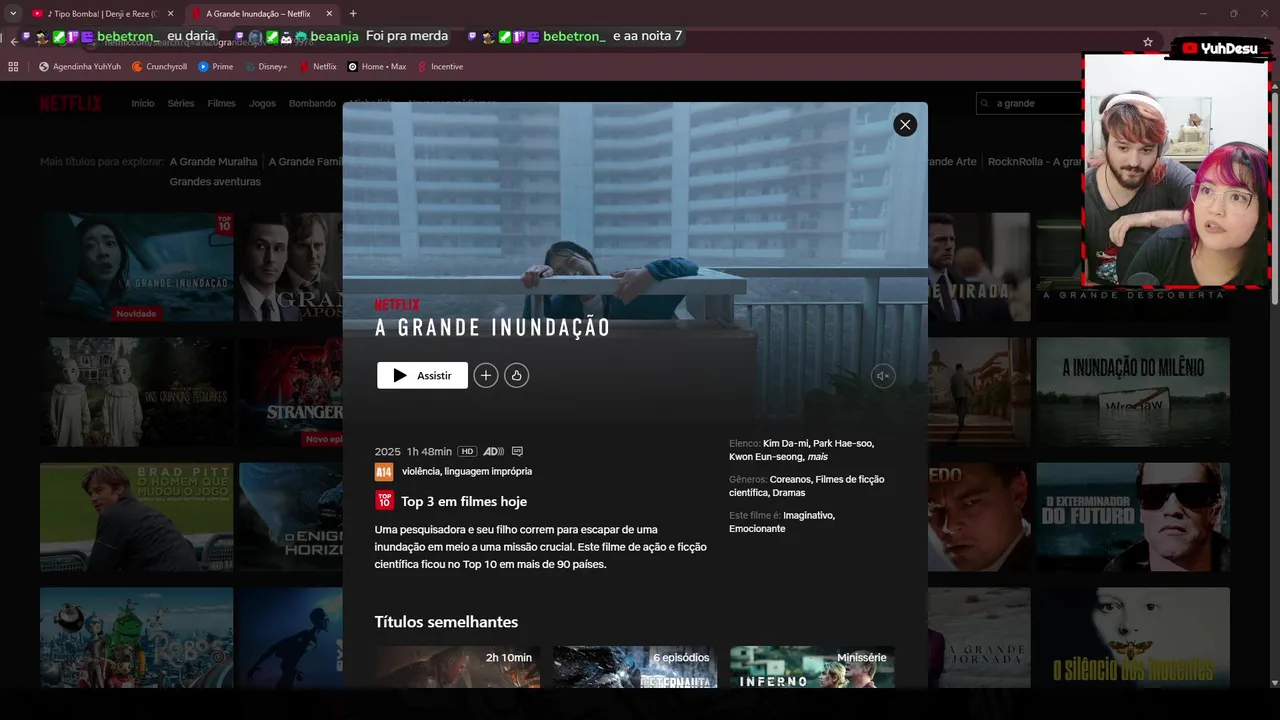Close the Tipo Bomba YouTube tab
Screen dimensions: 1280x720
click(x=169, y=14)
